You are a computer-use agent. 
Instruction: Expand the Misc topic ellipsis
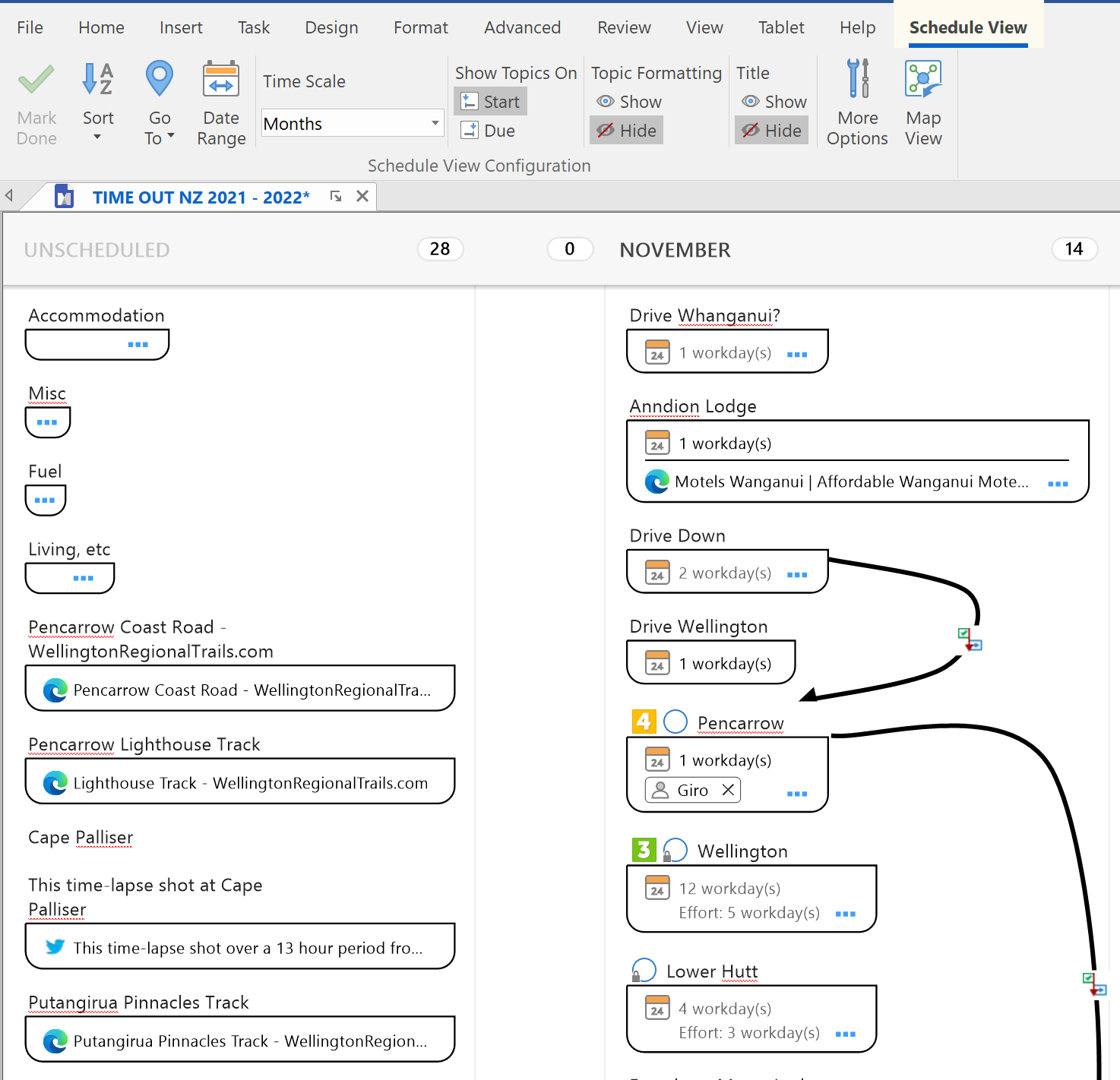47,422
